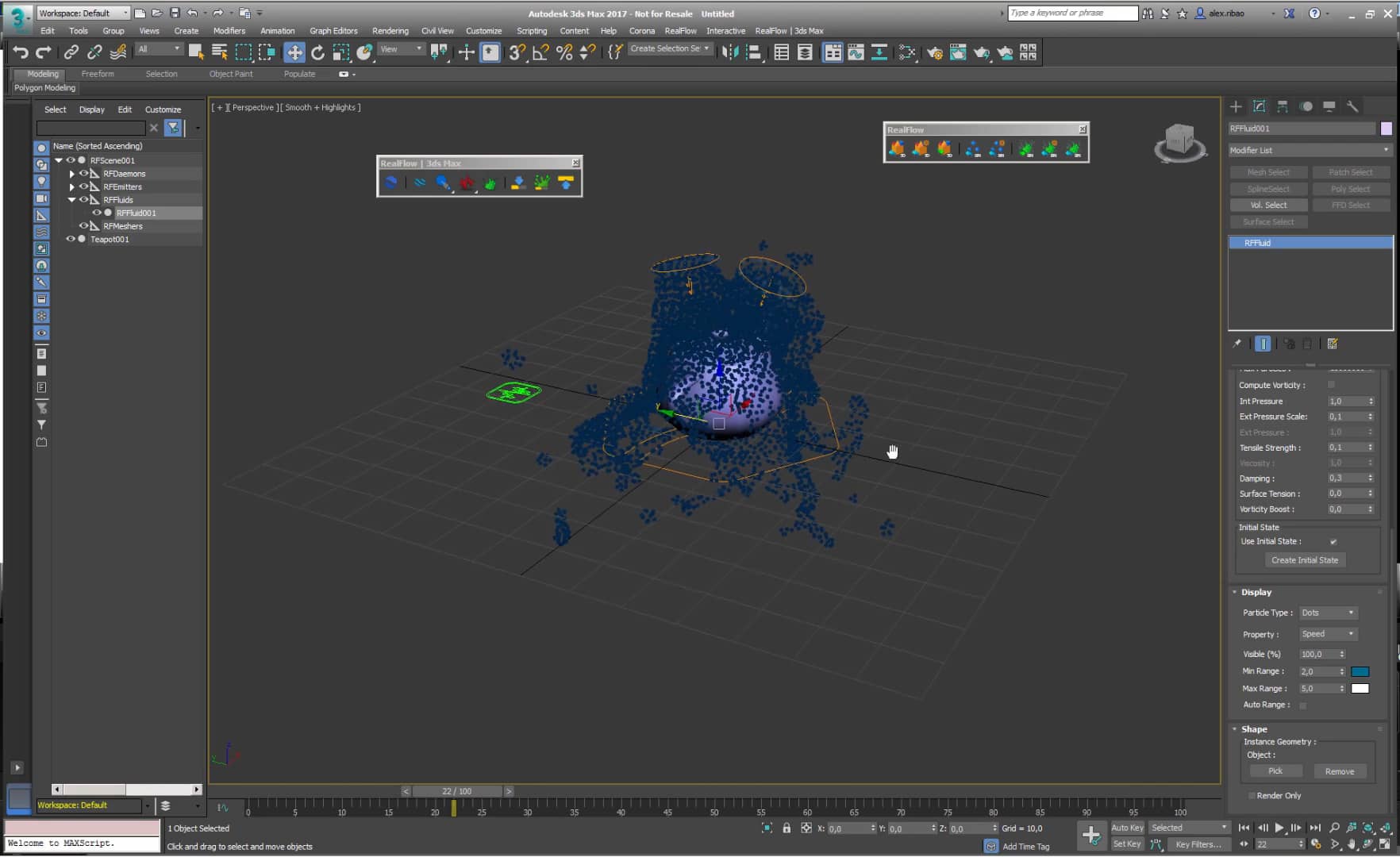
Task: Enable the Auto Range checkbox
Action: [x=1302, y=705]
